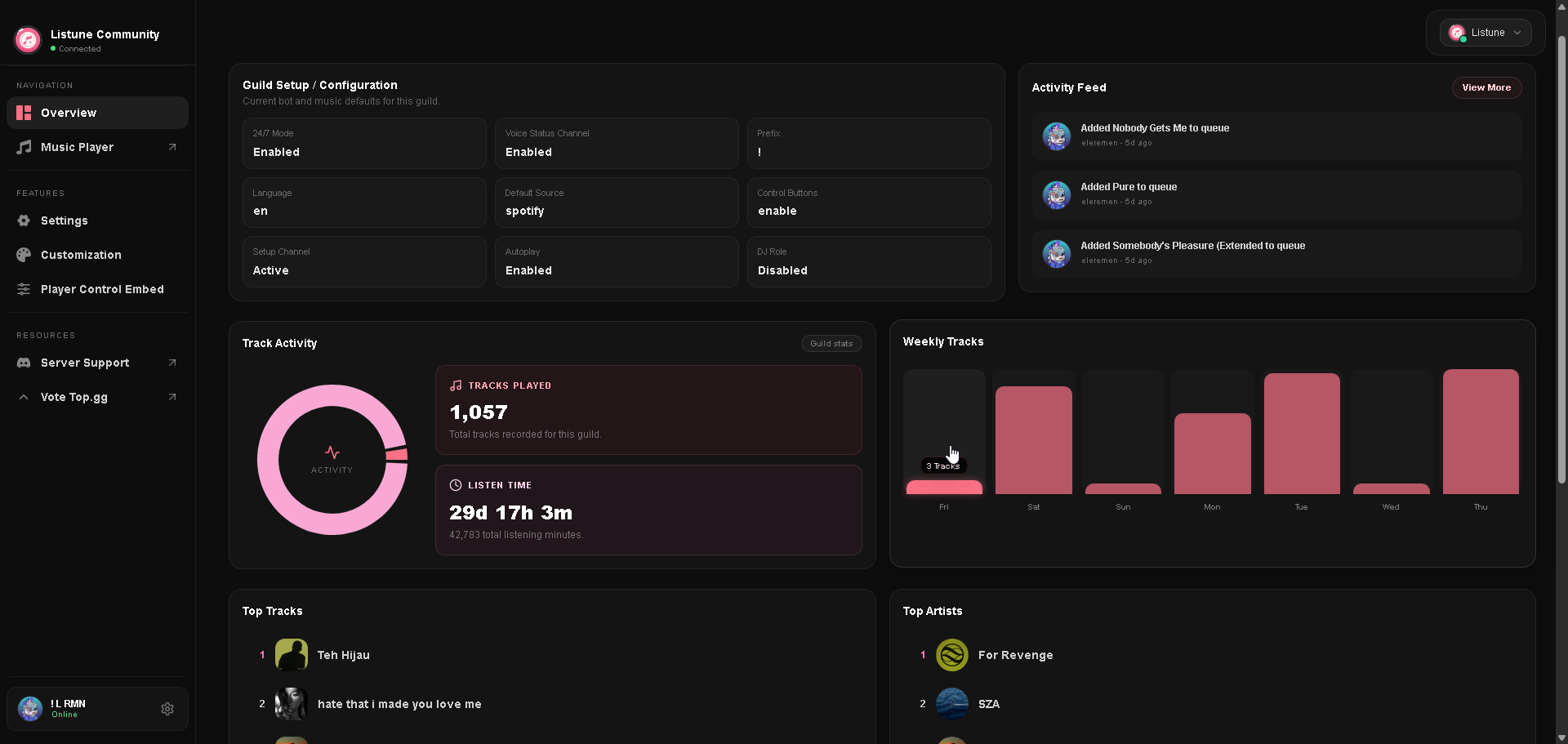Click the Customization palette icon
Screen dimensions: 1568x744
tap(24, 255)
